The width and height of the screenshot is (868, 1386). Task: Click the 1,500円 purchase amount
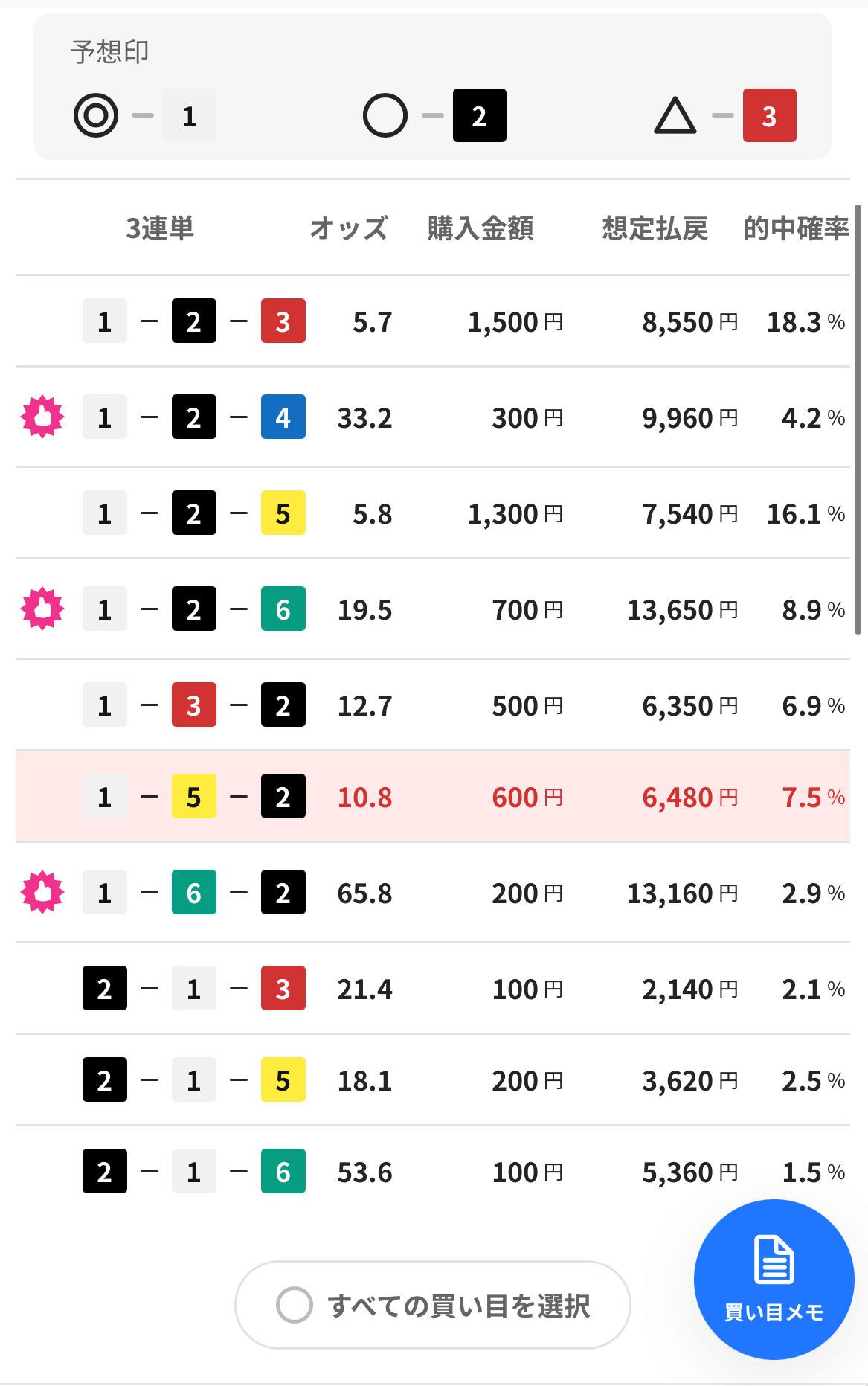pos(515,322)
